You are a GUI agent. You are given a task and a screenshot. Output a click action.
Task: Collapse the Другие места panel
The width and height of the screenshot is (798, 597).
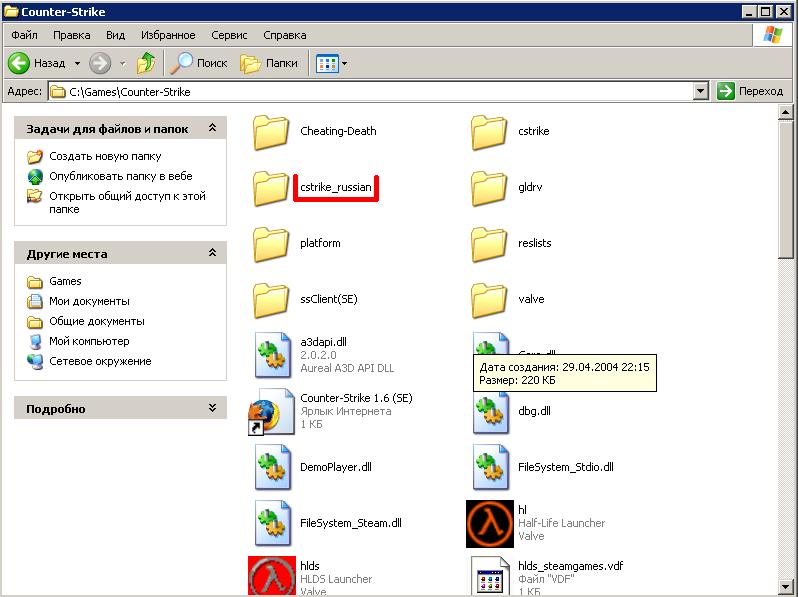click(212, 253)
